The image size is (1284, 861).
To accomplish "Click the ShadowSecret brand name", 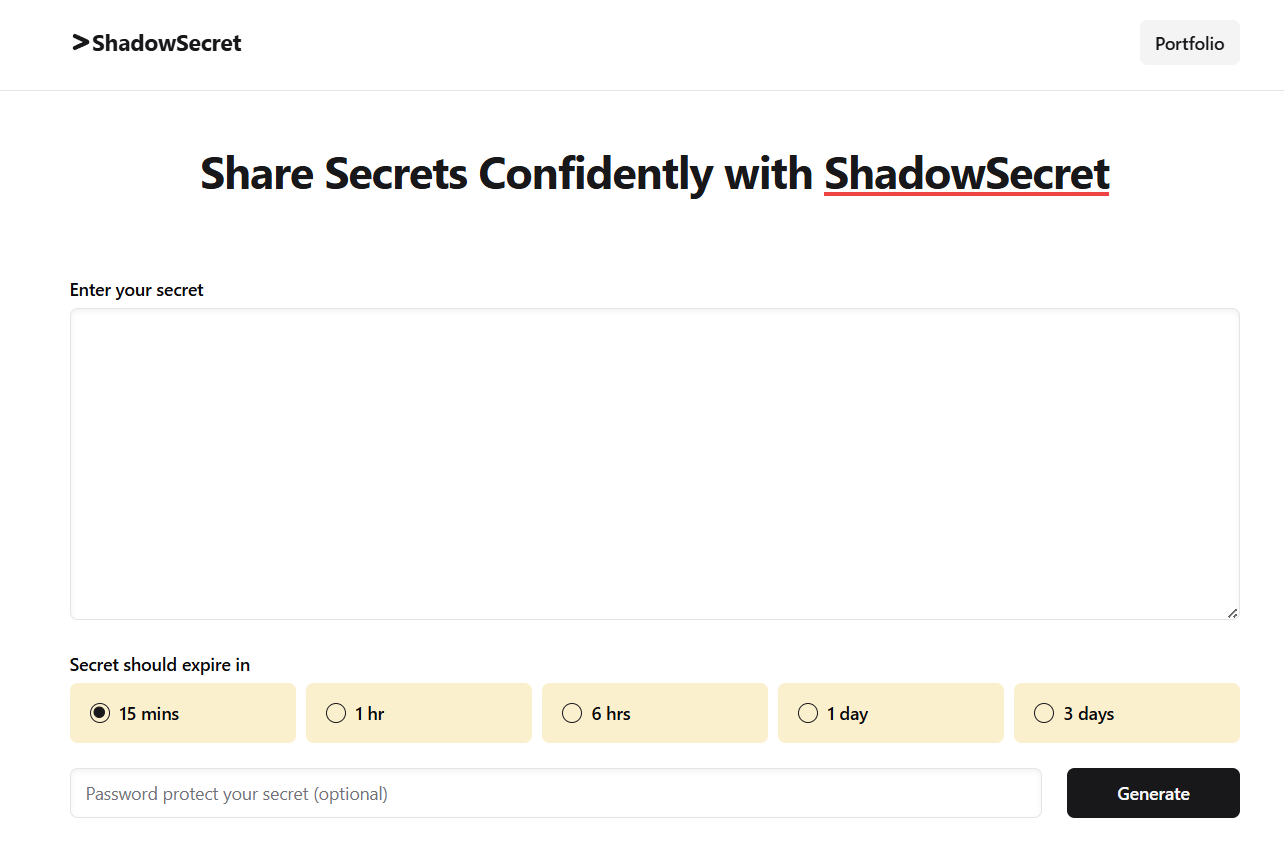I will point(166,43).
